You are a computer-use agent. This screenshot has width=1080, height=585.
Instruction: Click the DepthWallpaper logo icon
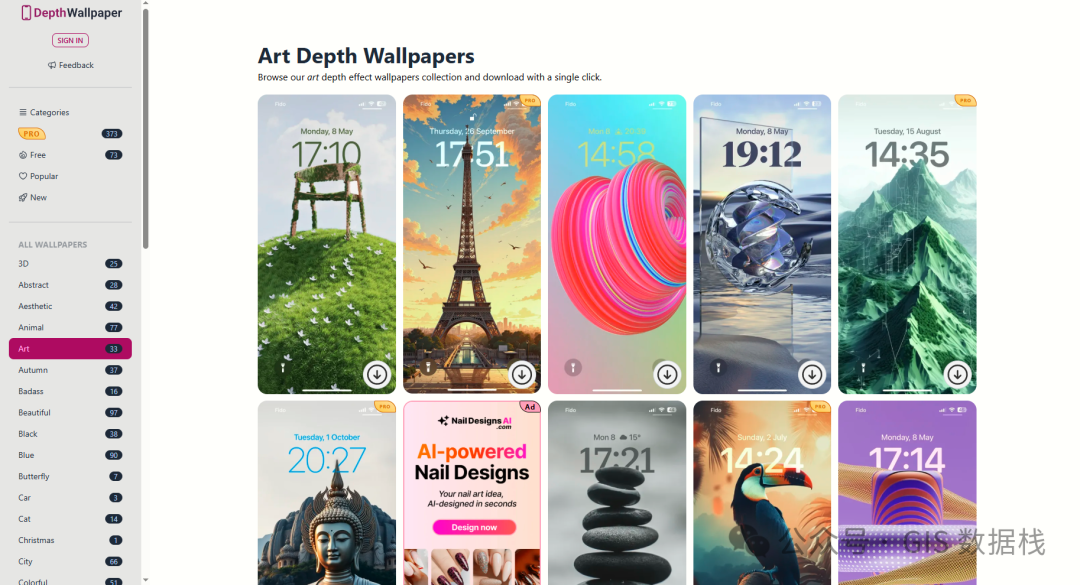coord(25,12)
